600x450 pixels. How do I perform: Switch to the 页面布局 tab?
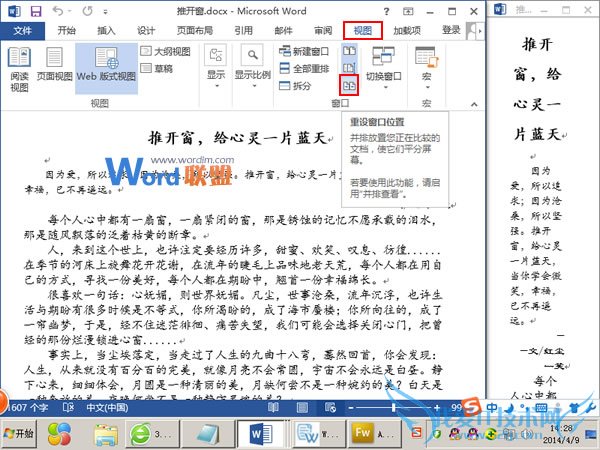coord(195,30)
